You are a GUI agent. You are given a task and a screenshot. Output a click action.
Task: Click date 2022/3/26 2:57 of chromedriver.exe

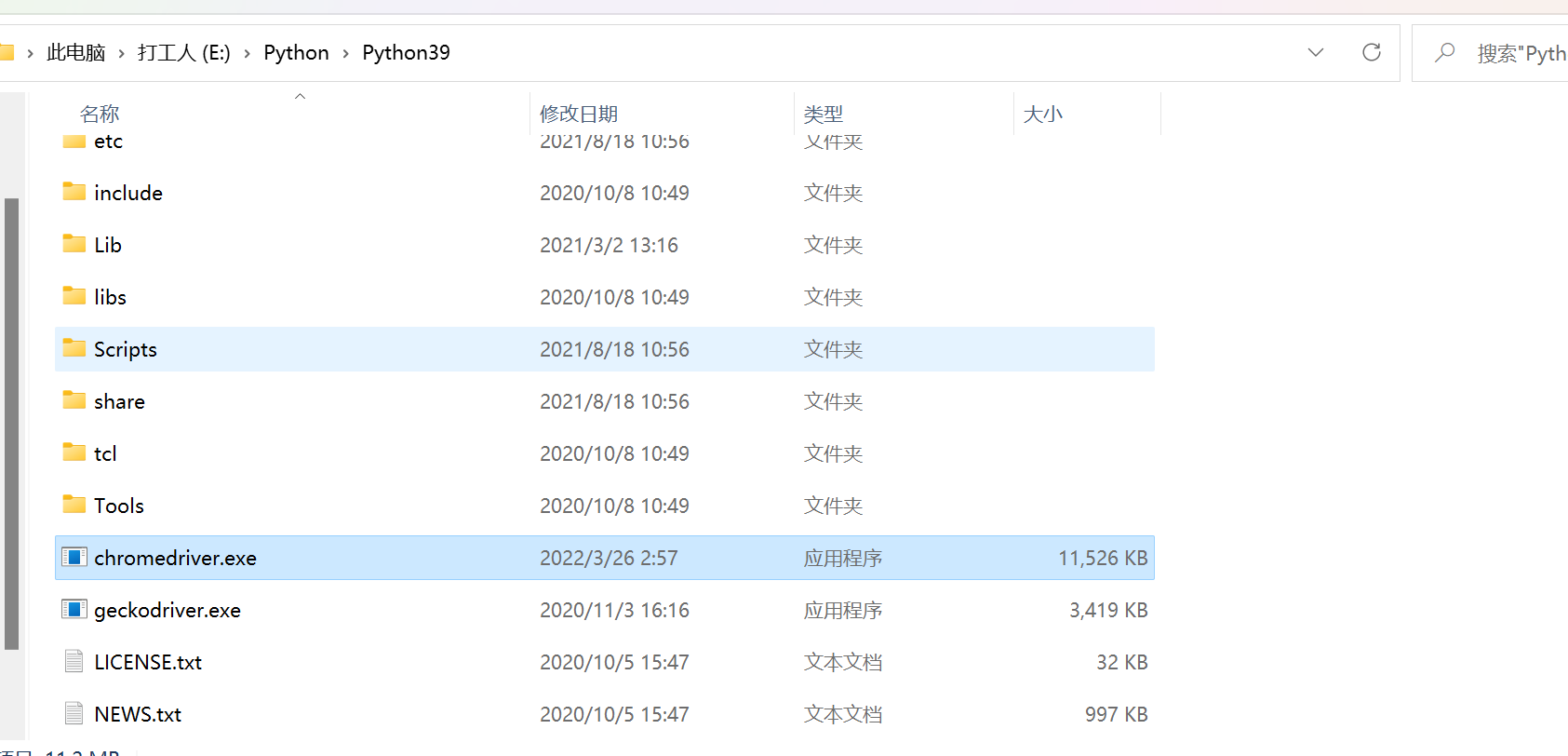(x=609, y=558)
